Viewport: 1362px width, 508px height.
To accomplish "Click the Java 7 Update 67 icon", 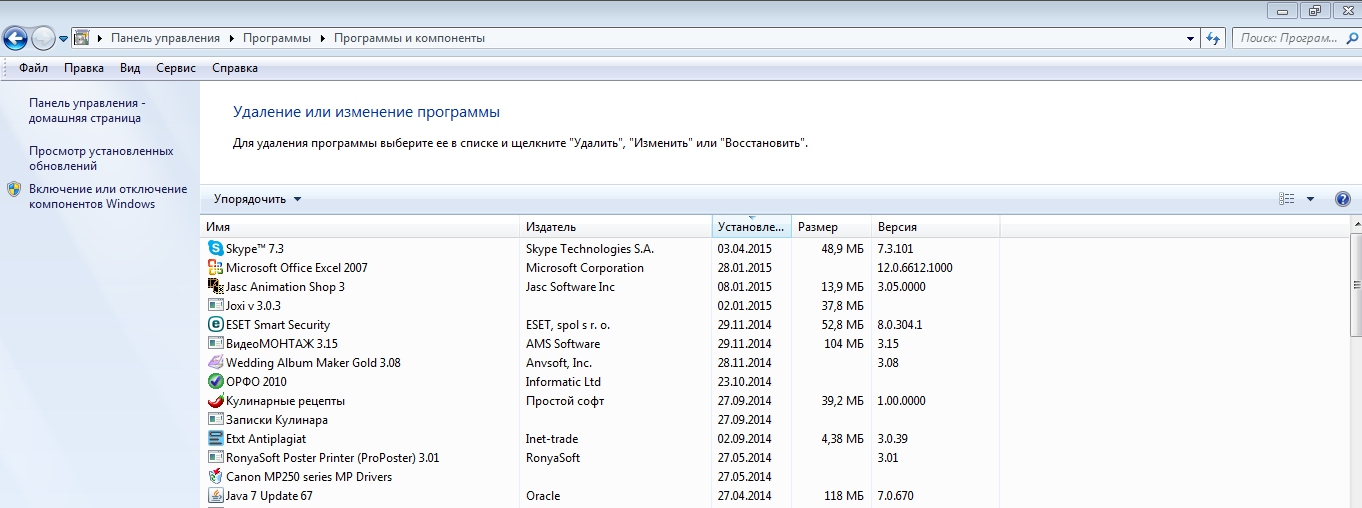I will [215, 495].
